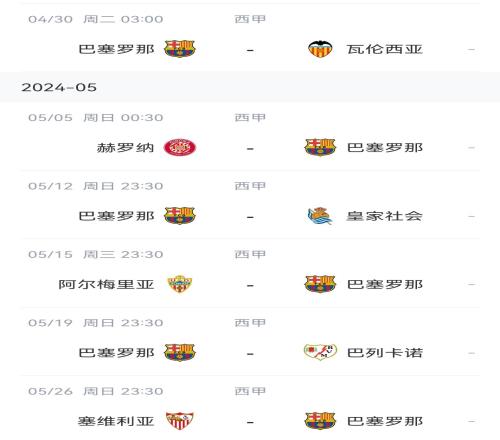
Task: Open team 巴列卡诺 page
Action: click(385, 353)
